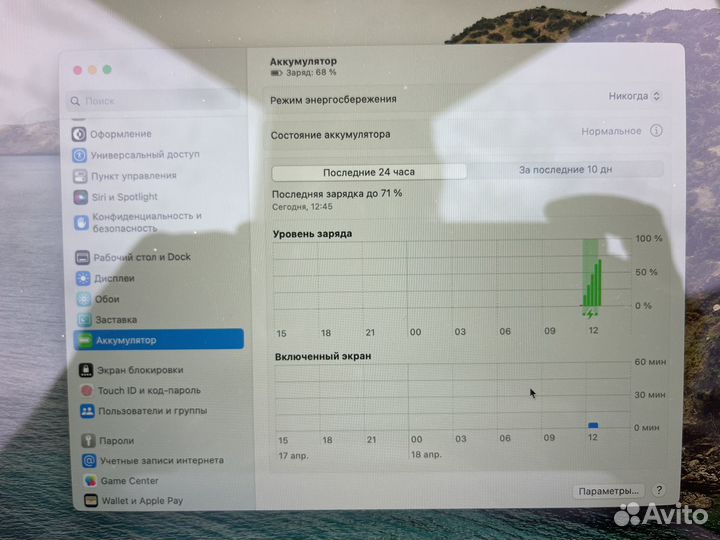Click the Заряд: 68 % header text
720x540 pixels.
coord(311,73)
